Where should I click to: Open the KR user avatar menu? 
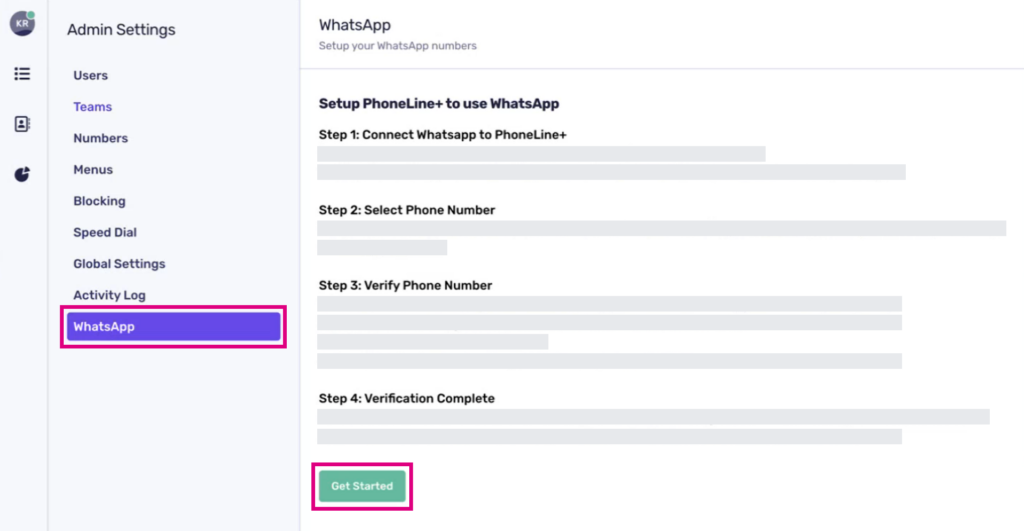click(x=22, y=24)
